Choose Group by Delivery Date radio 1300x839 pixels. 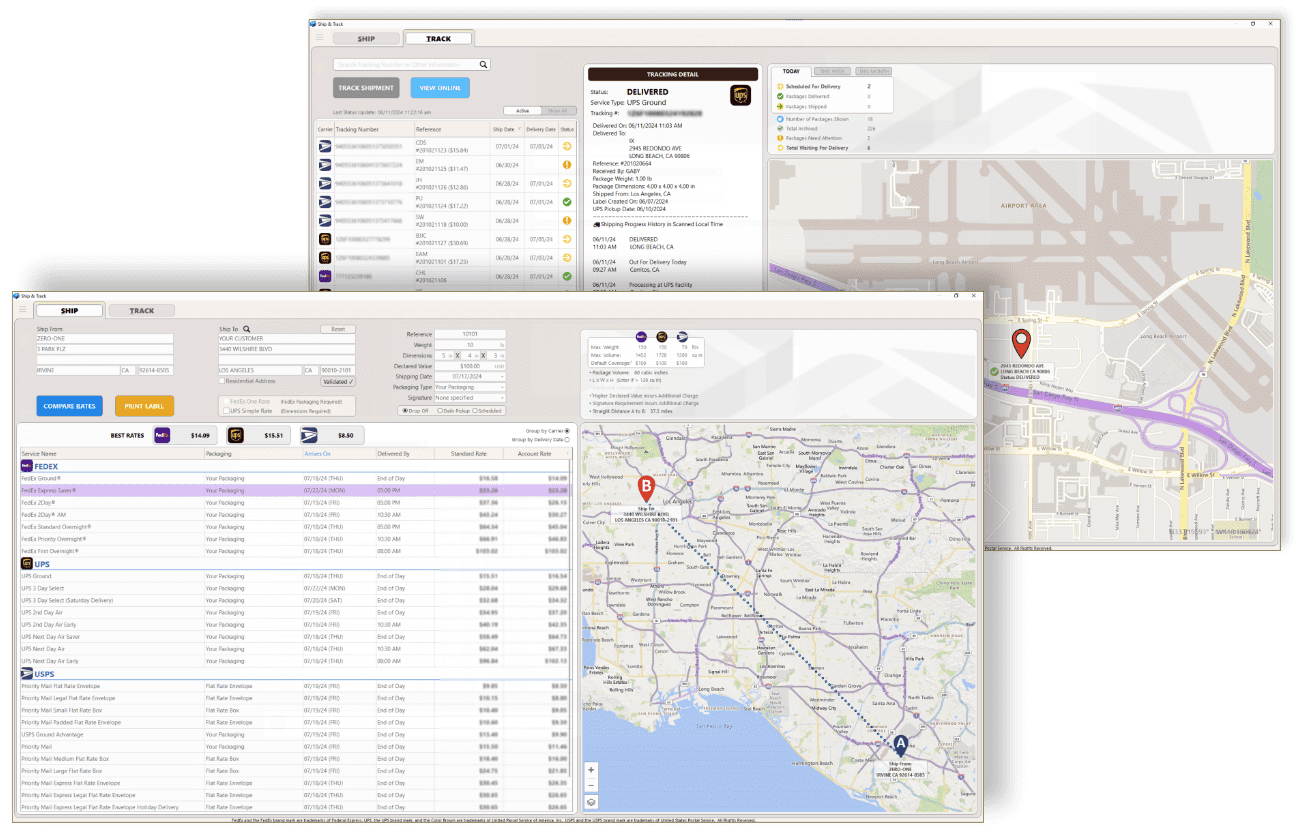567,439
